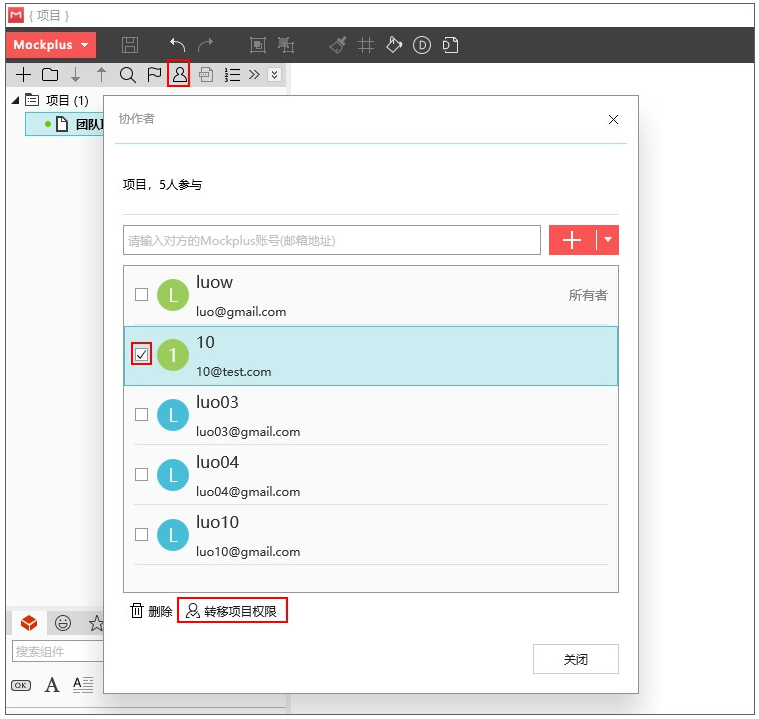Click the new folder icon in the project toolbar
Viewport: 759px width, 719px height.
(50, 74)
